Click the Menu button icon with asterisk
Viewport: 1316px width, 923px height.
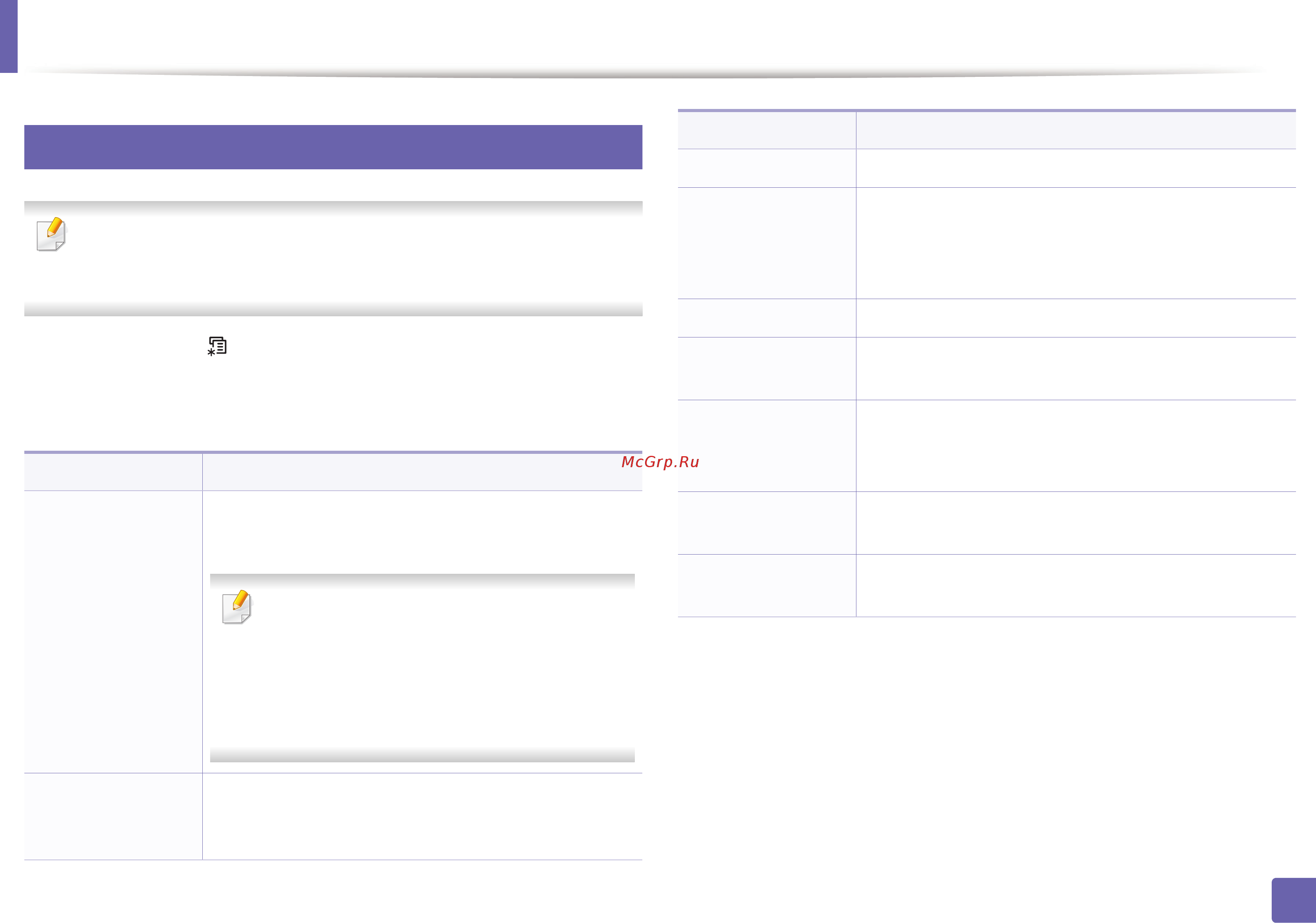click(x=217, y=346)
